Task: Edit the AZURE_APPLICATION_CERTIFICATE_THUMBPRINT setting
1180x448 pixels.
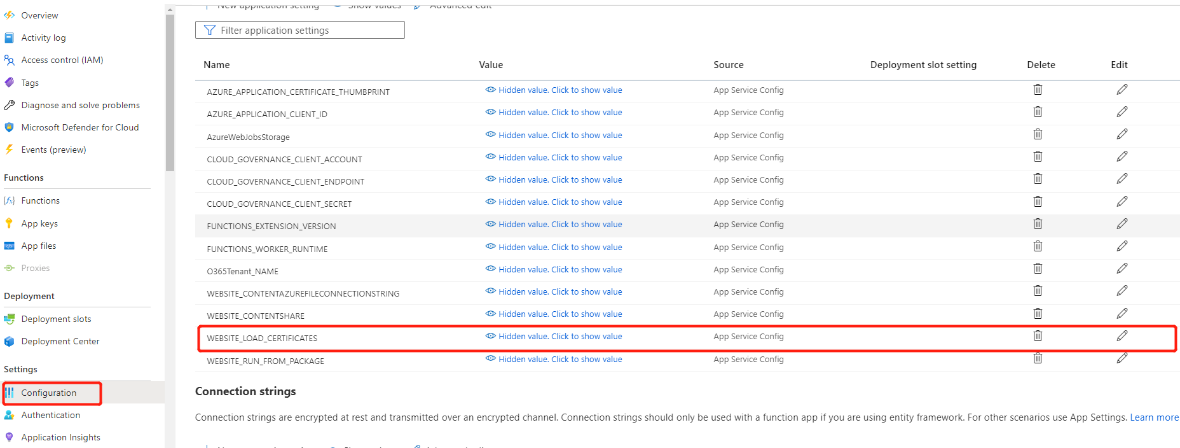Action: click(x=1122, y=90)
